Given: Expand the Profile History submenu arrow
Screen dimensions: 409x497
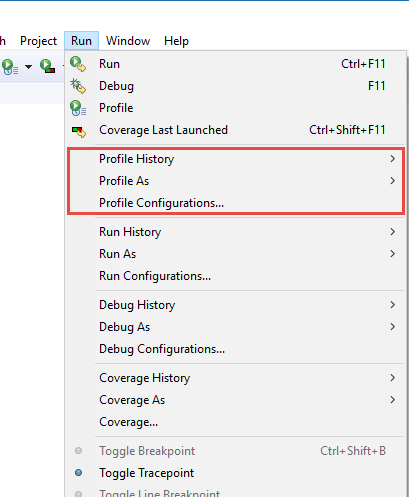Looking at the screenshot, I should [393, 159].
